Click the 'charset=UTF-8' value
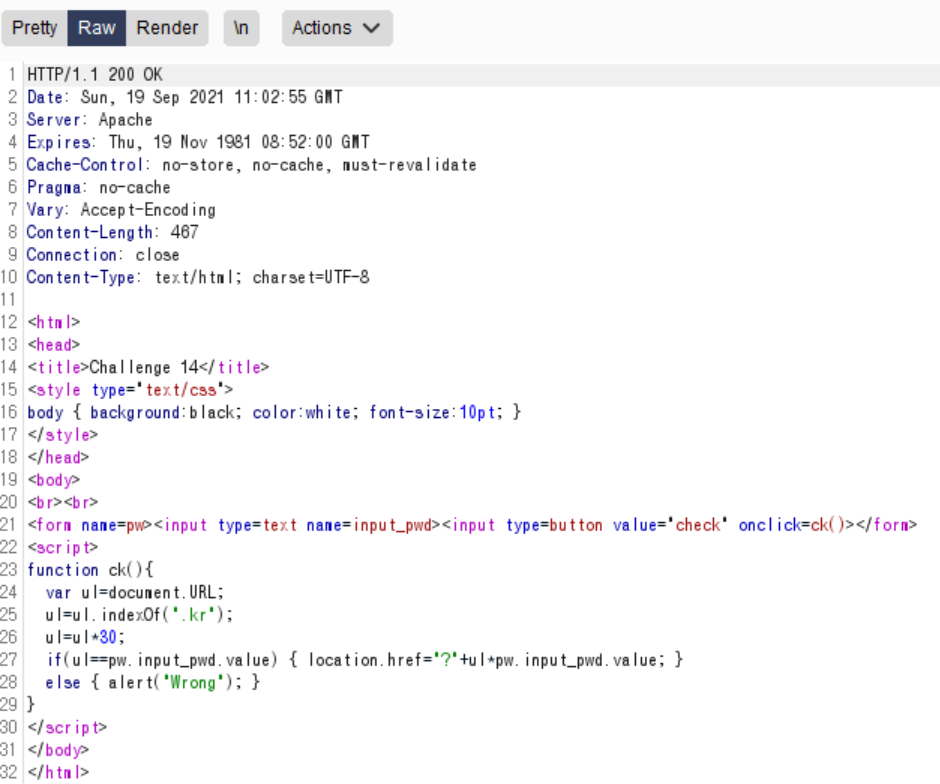940x784 pixels. [x=311, y=278]
